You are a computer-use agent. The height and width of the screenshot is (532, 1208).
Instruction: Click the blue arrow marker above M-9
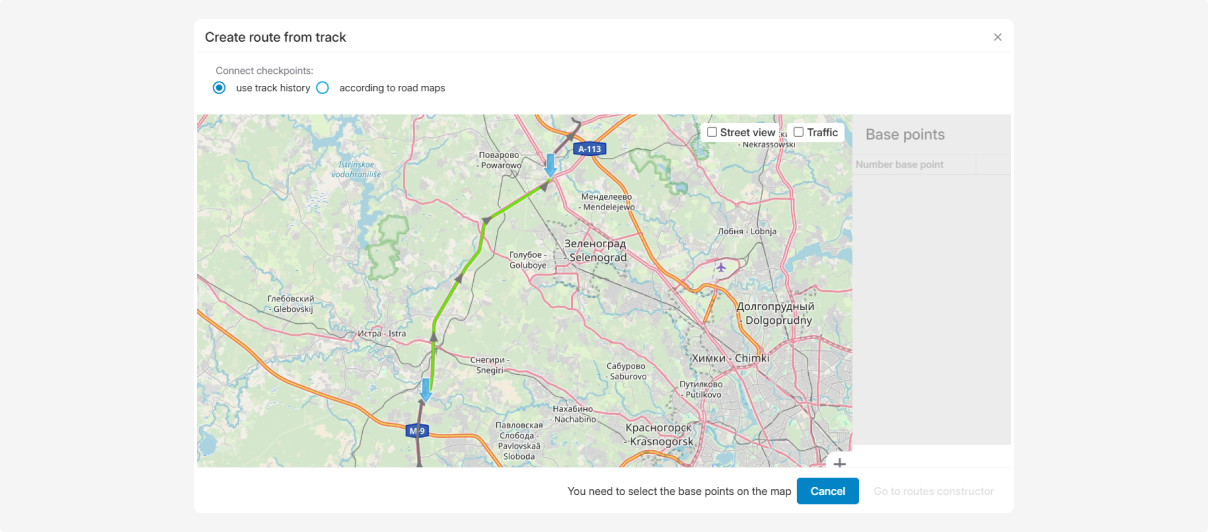(x=426, y=389)
